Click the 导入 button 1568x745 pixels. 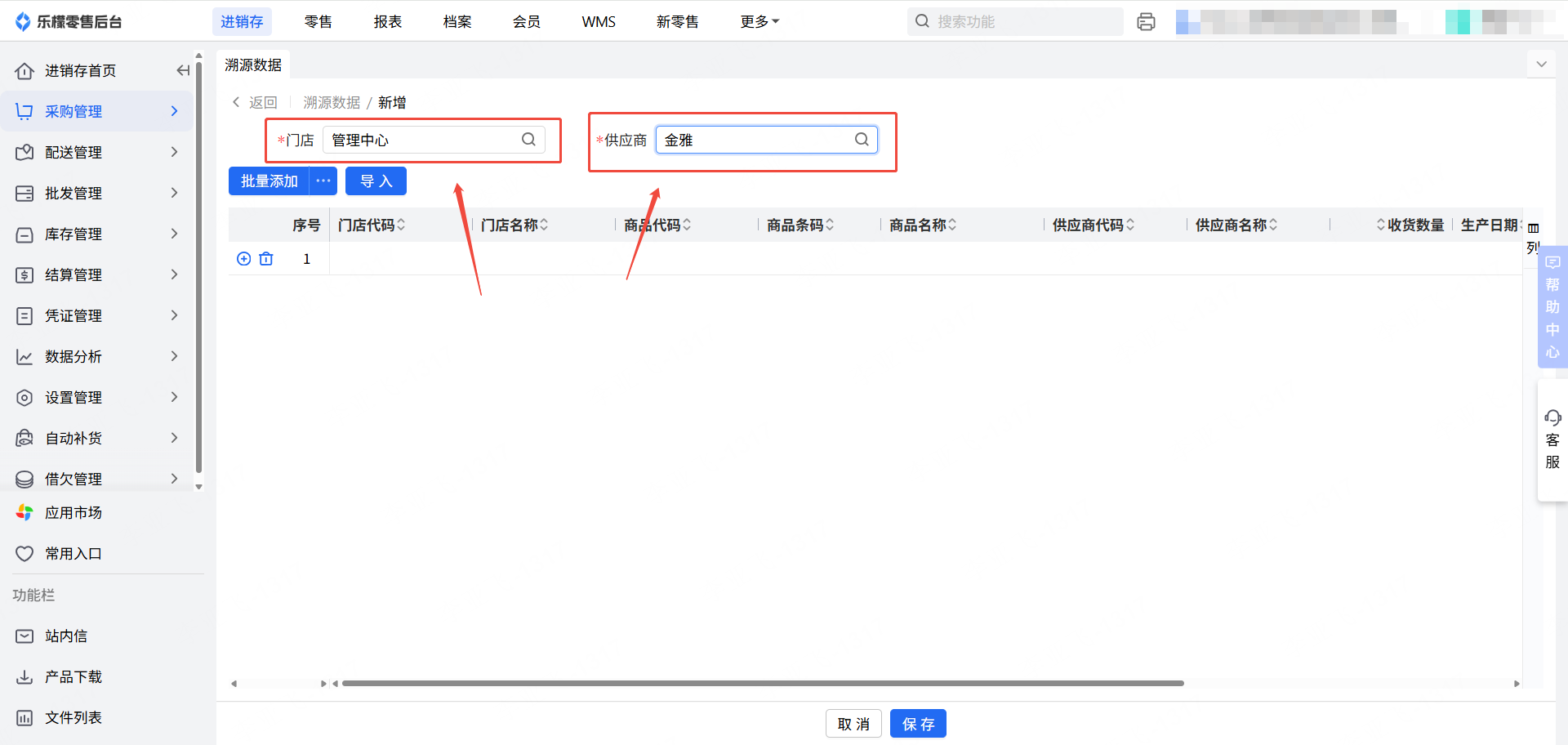[x=376, y=181]
